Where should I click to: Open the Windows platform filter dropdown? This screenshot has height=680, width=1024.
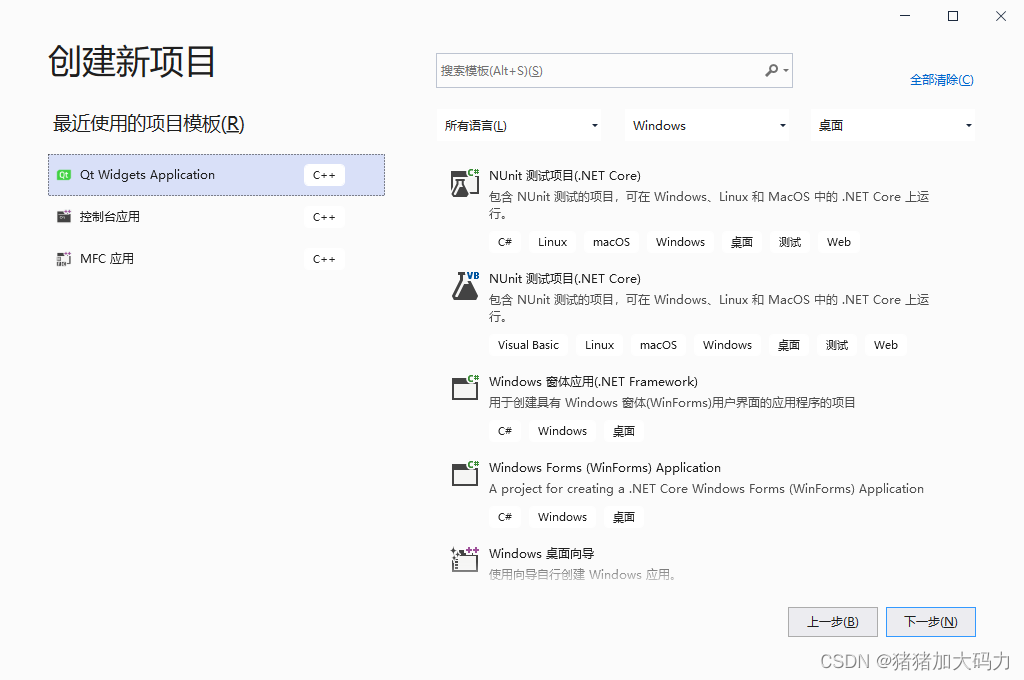click(x=707, y=125)
